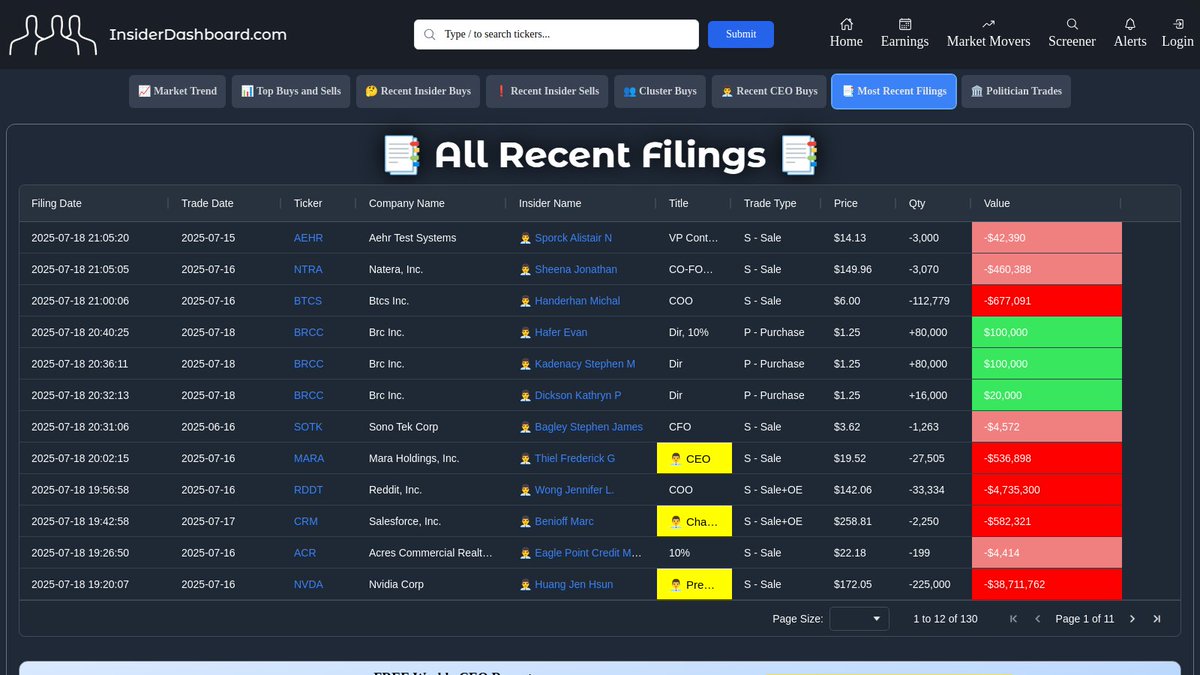Click the -$38,711,762 value cell
Viewport: 1200px width, 675px height.
1047,585
